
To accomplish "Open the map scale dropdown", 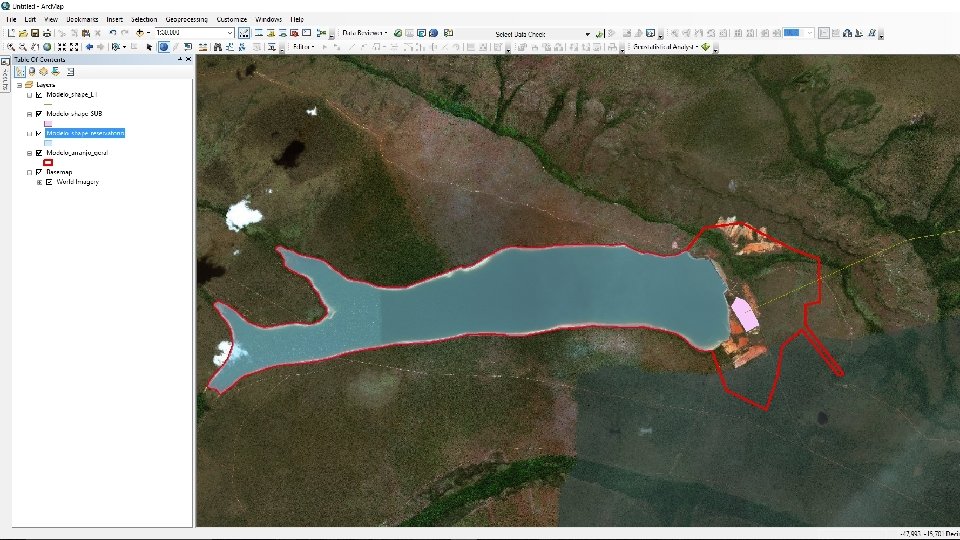I will tap(230, 33).
